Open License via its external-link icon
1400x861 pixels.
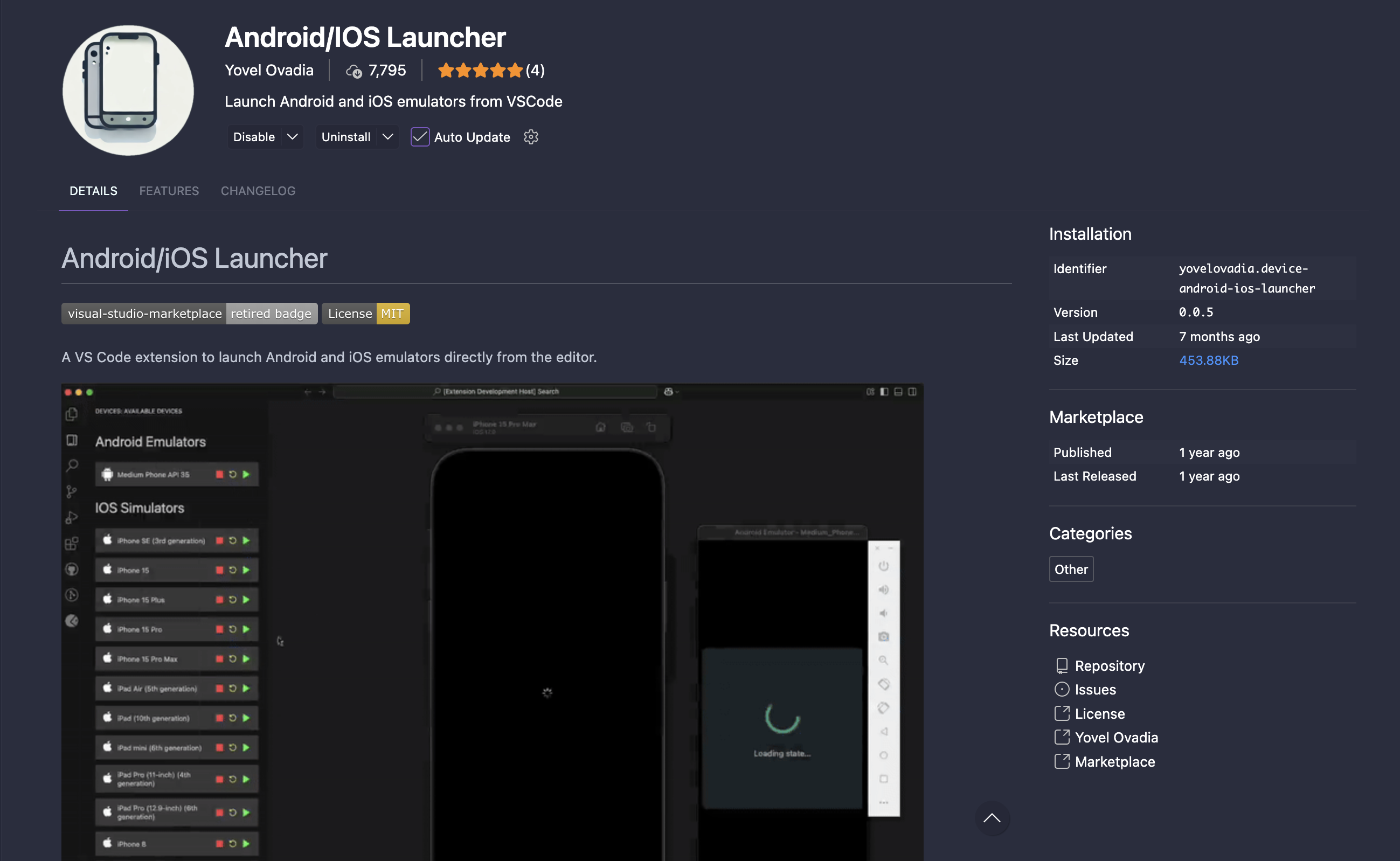1062,713
